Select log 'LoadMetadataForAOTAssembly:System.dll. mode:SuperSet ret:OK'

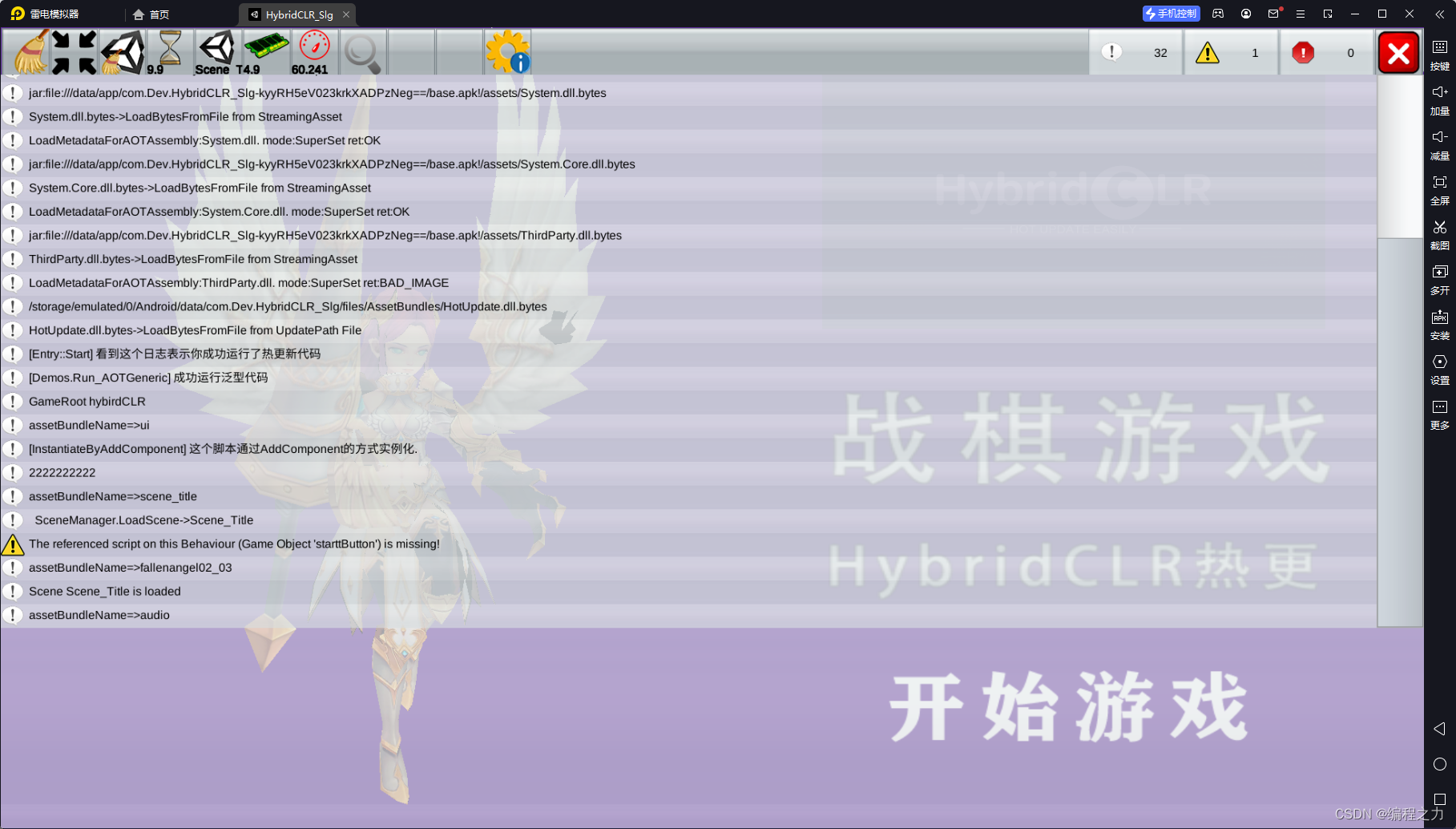coord(688,140)
